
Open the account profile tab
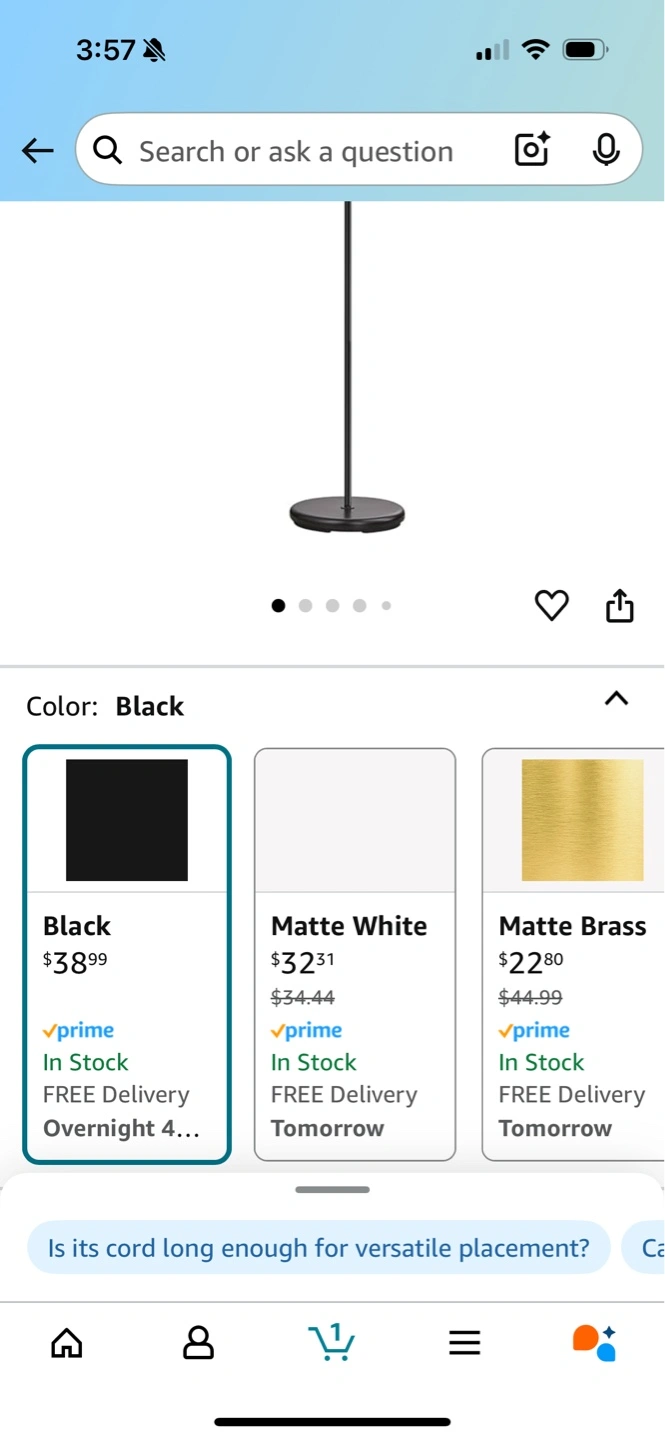198,1343
